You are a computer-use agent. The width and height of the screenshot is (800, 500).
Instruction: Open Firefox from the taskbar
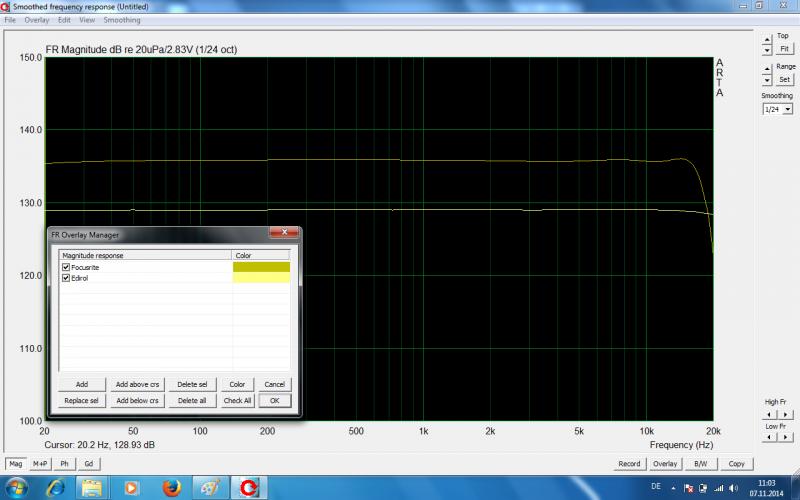(x=172, y=488)
